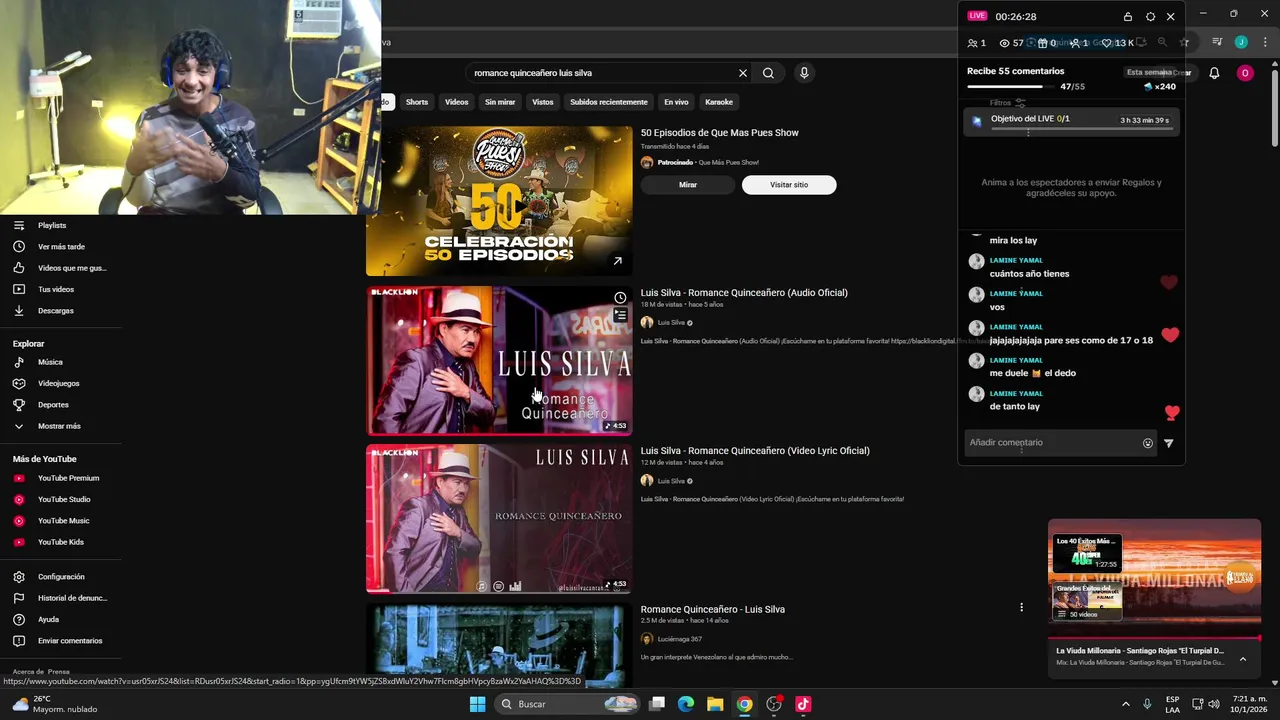The image size is (1280, 720).
Task: Select Videos filter chip
Action: 456,102
